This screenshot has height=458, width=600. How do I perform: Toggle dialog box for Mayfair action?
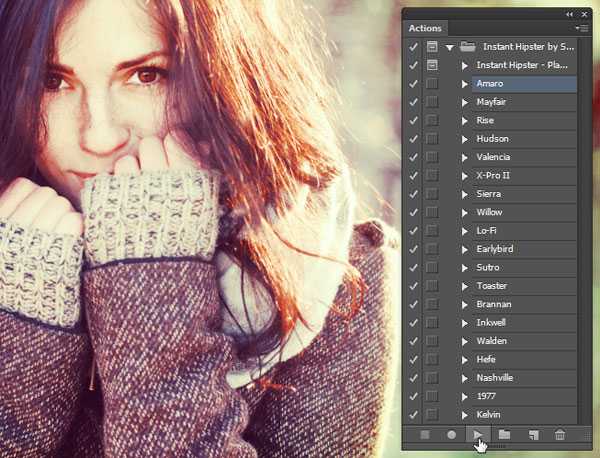pos(432,102)
